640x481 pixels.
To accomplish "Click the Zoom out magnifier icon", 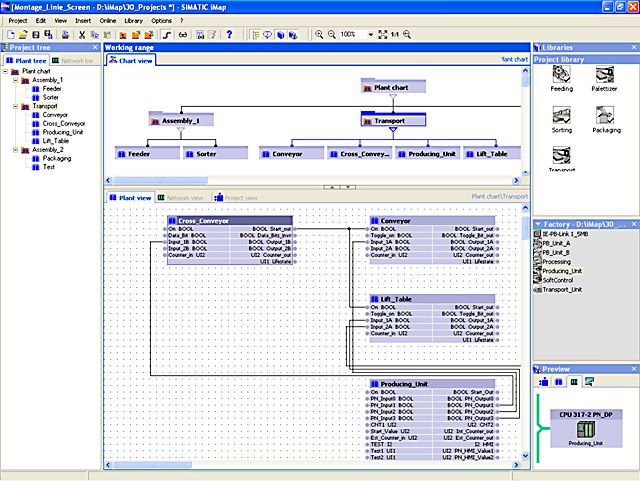I will click(332, 35).
